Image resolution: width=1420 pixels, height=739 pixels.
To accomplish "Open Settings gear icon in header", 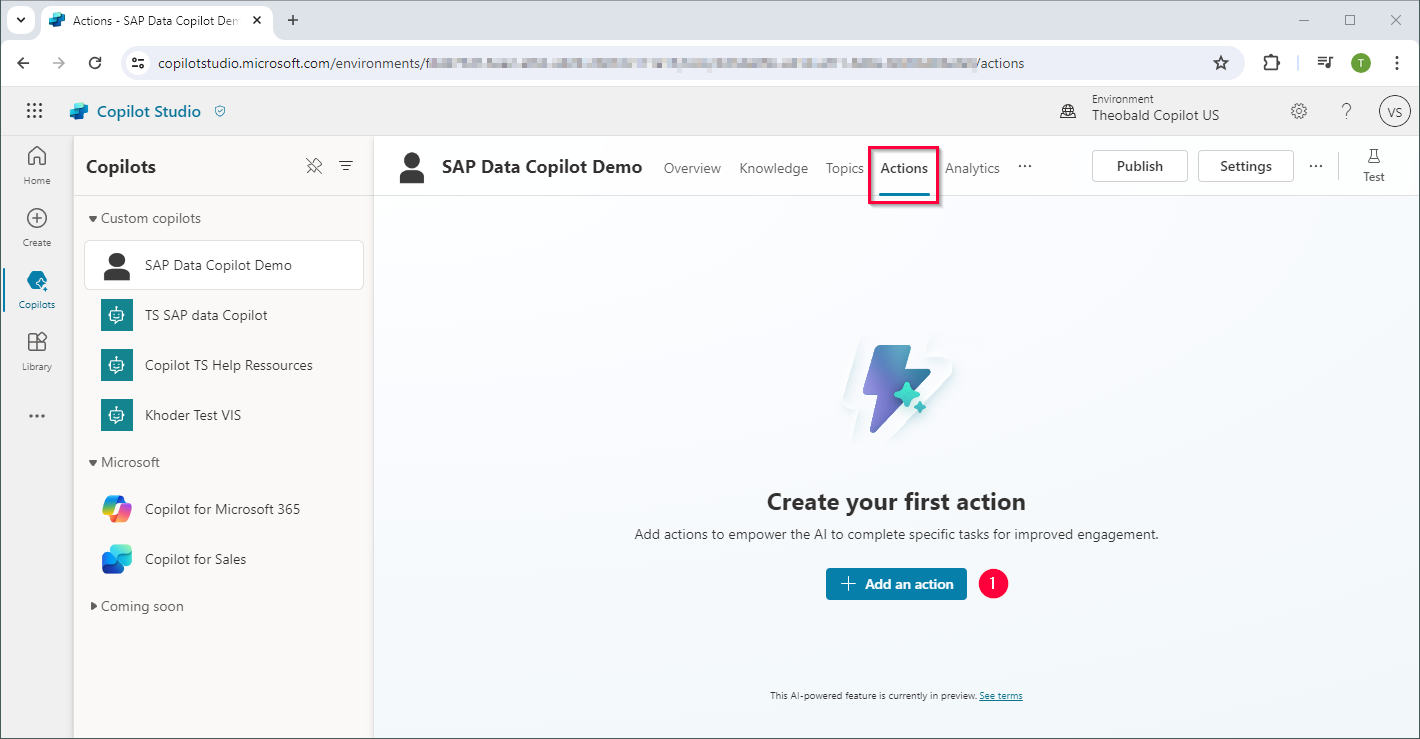I will [1299, 111].
